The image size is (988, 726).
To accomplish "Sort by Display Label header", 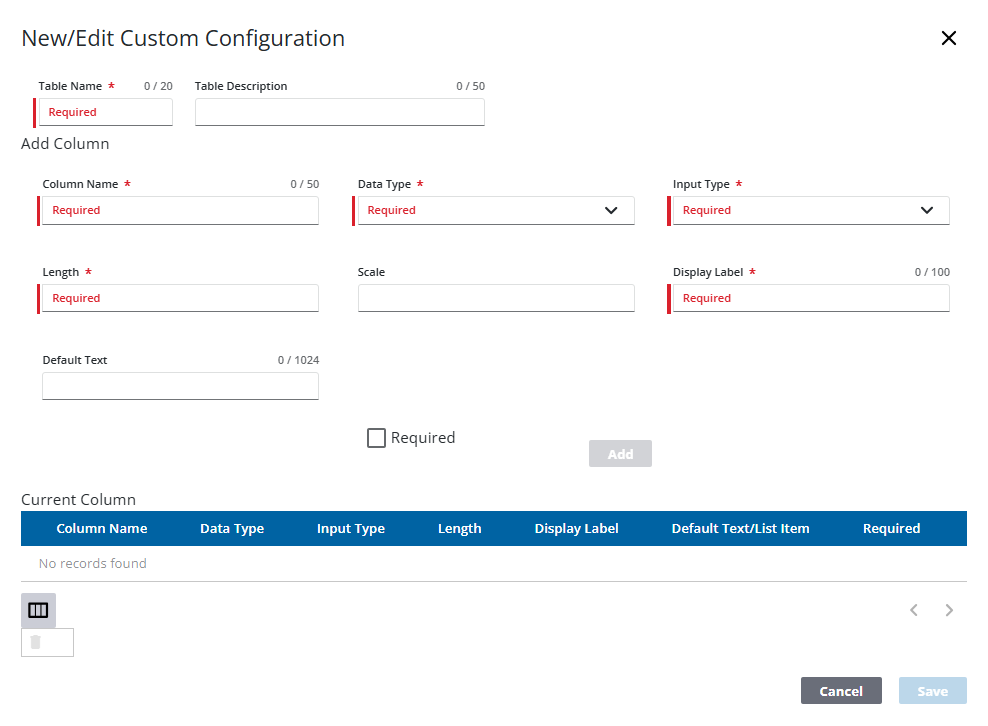I will click(x=576, y=528).
